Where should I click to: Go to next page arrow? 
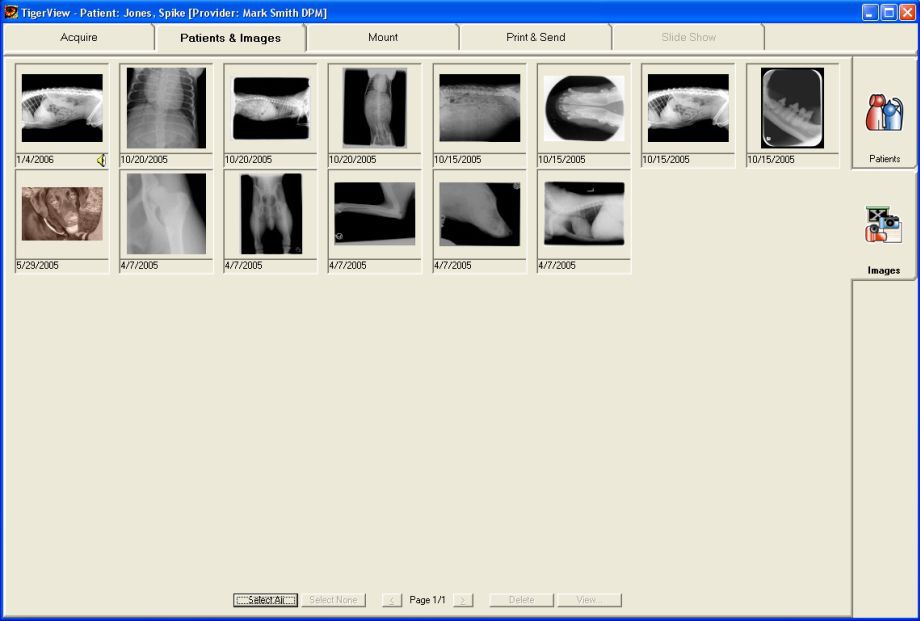[463, 600]
